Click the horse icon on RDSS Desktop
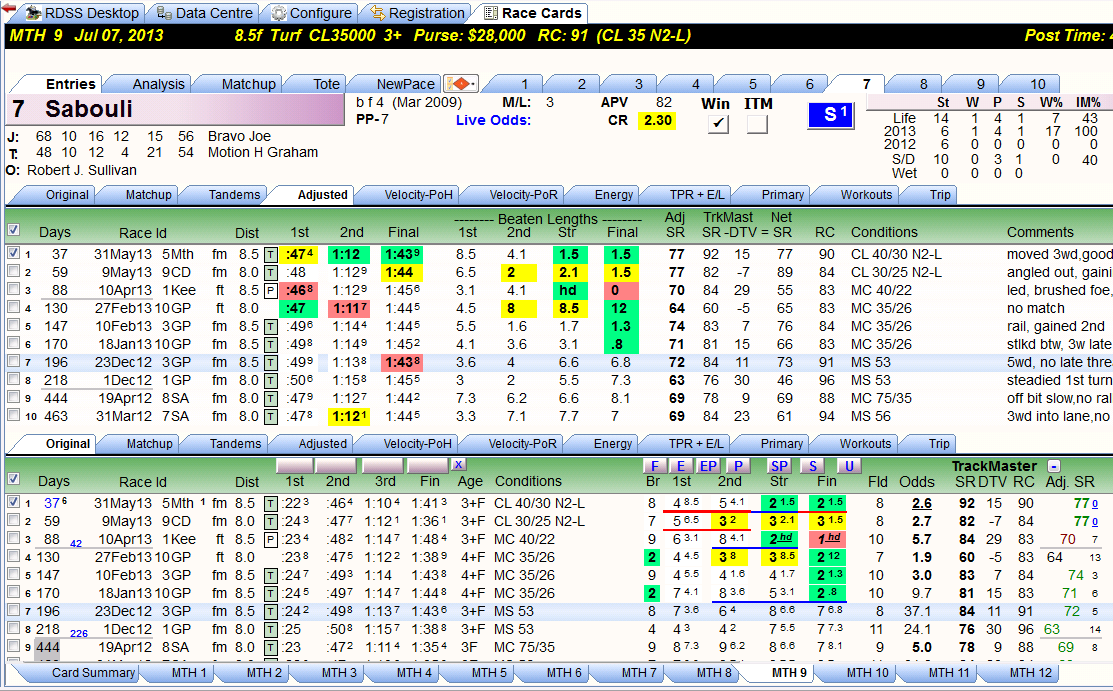 click(32, 13)
